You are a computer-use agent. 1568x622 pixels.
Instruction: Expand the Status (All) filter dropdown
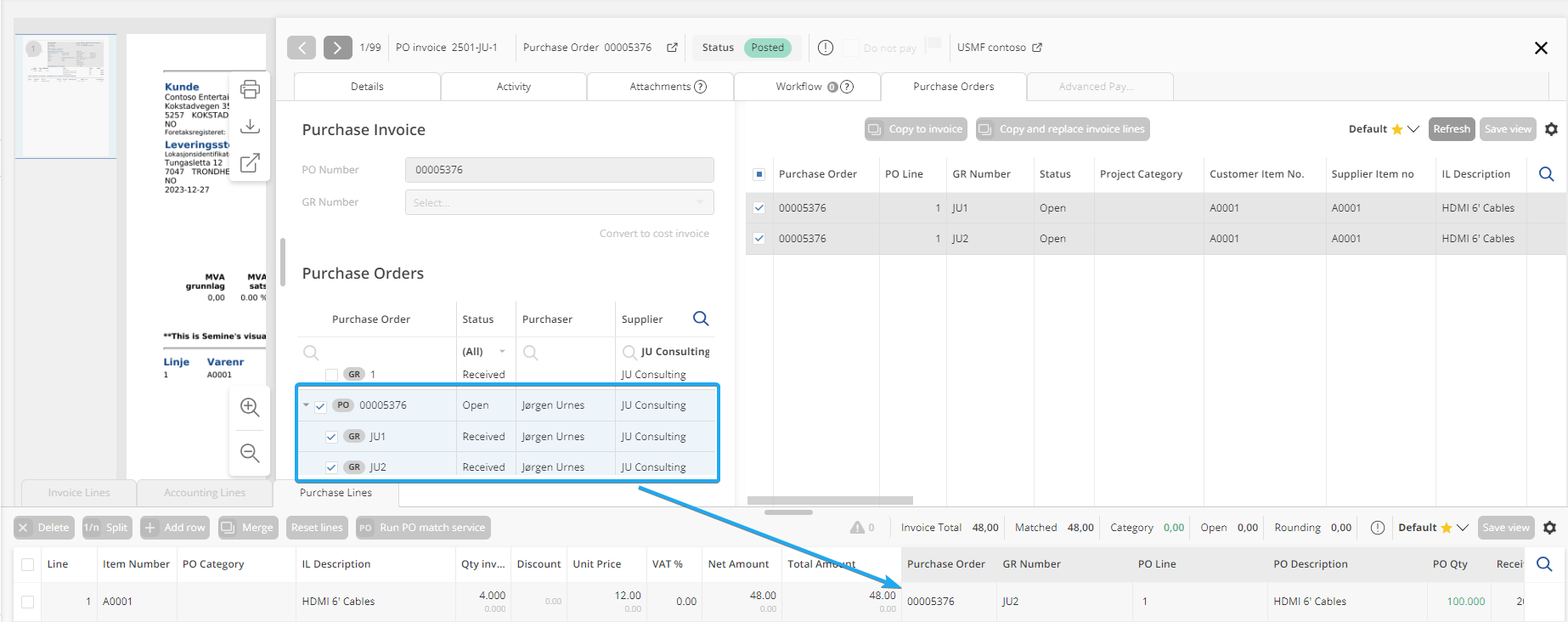coord(502,352)
